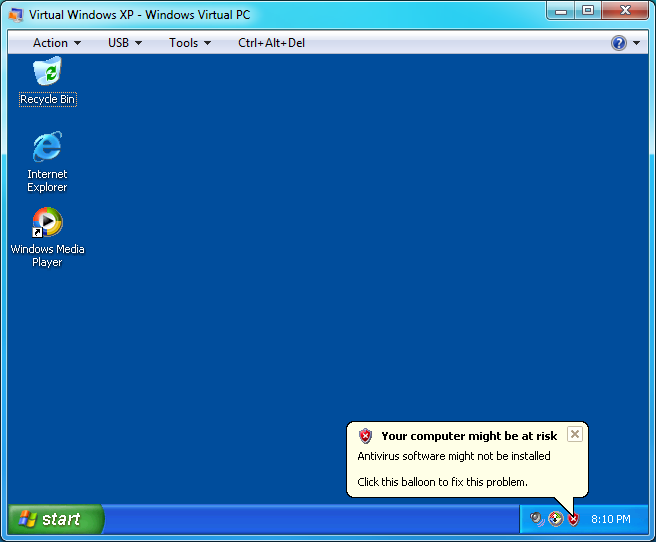Select the Recycle Bin desktop icon

(x=48, y=72)
